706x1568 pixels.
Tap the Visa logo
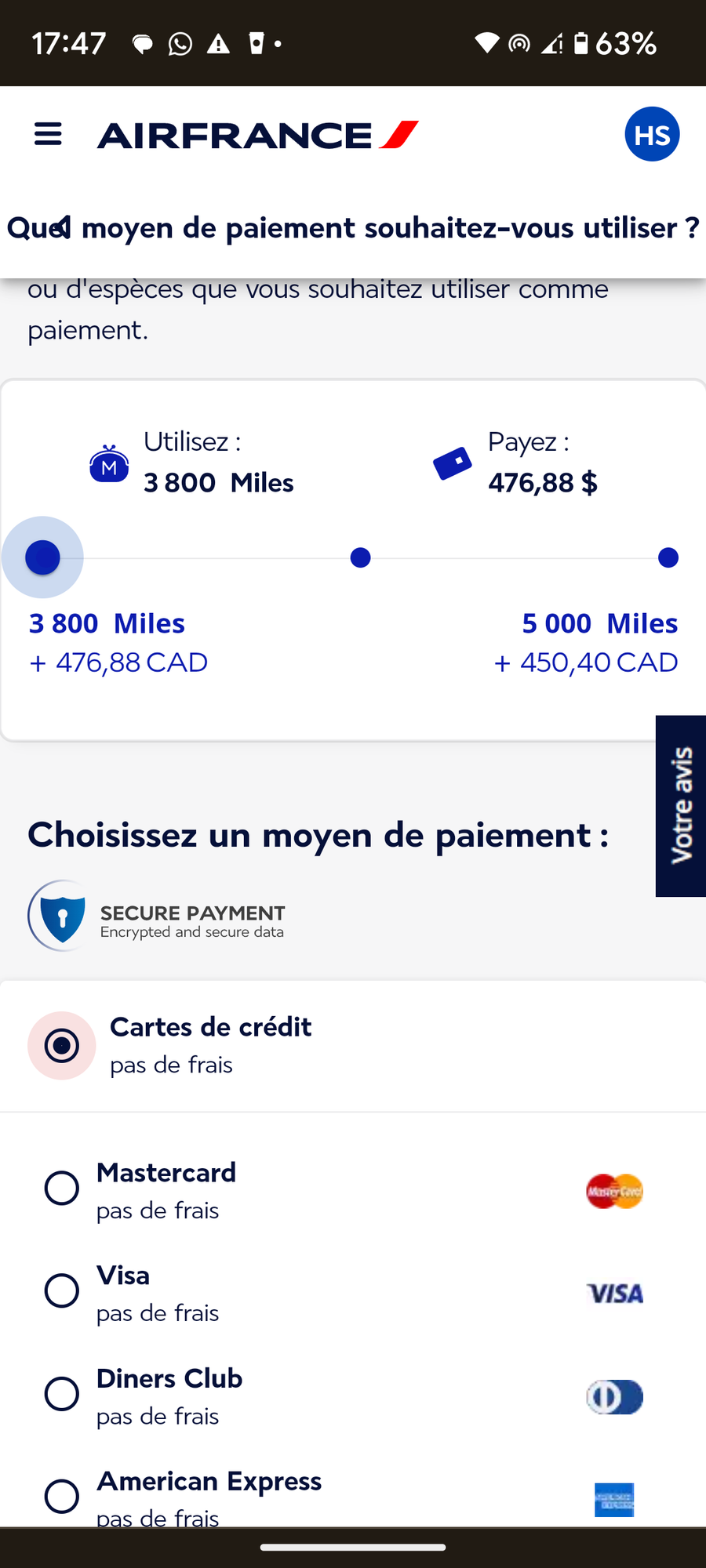pyautogui.click(x=614, y=1294)
